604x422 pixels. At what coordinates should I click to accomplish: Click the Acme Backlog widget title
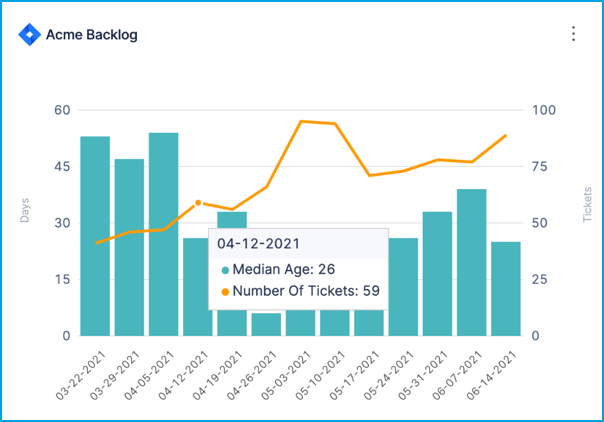click(92, 35)
